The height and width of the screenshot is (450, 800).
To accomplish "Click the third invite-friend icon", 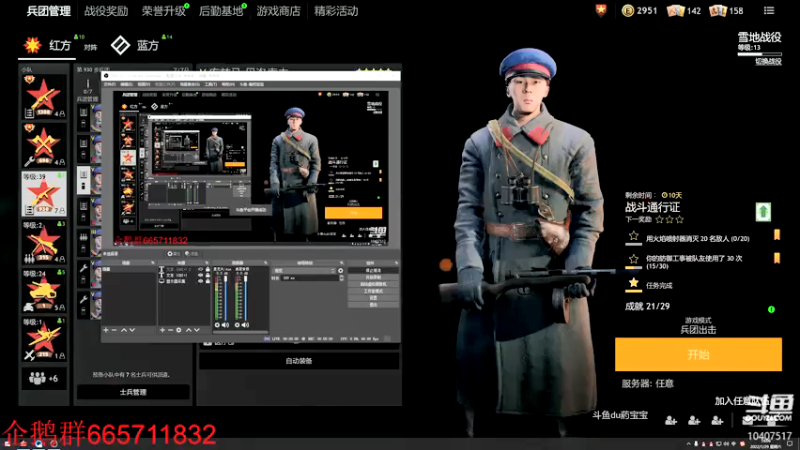I will tap(717, 420).
